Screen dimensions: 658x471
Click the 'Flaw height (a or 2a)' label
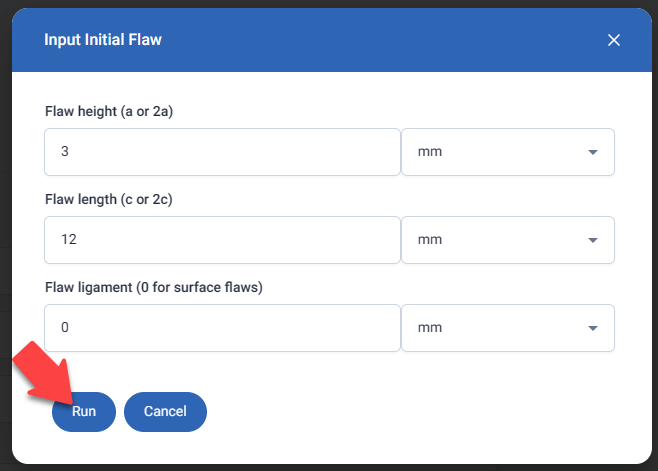(110, 111)
